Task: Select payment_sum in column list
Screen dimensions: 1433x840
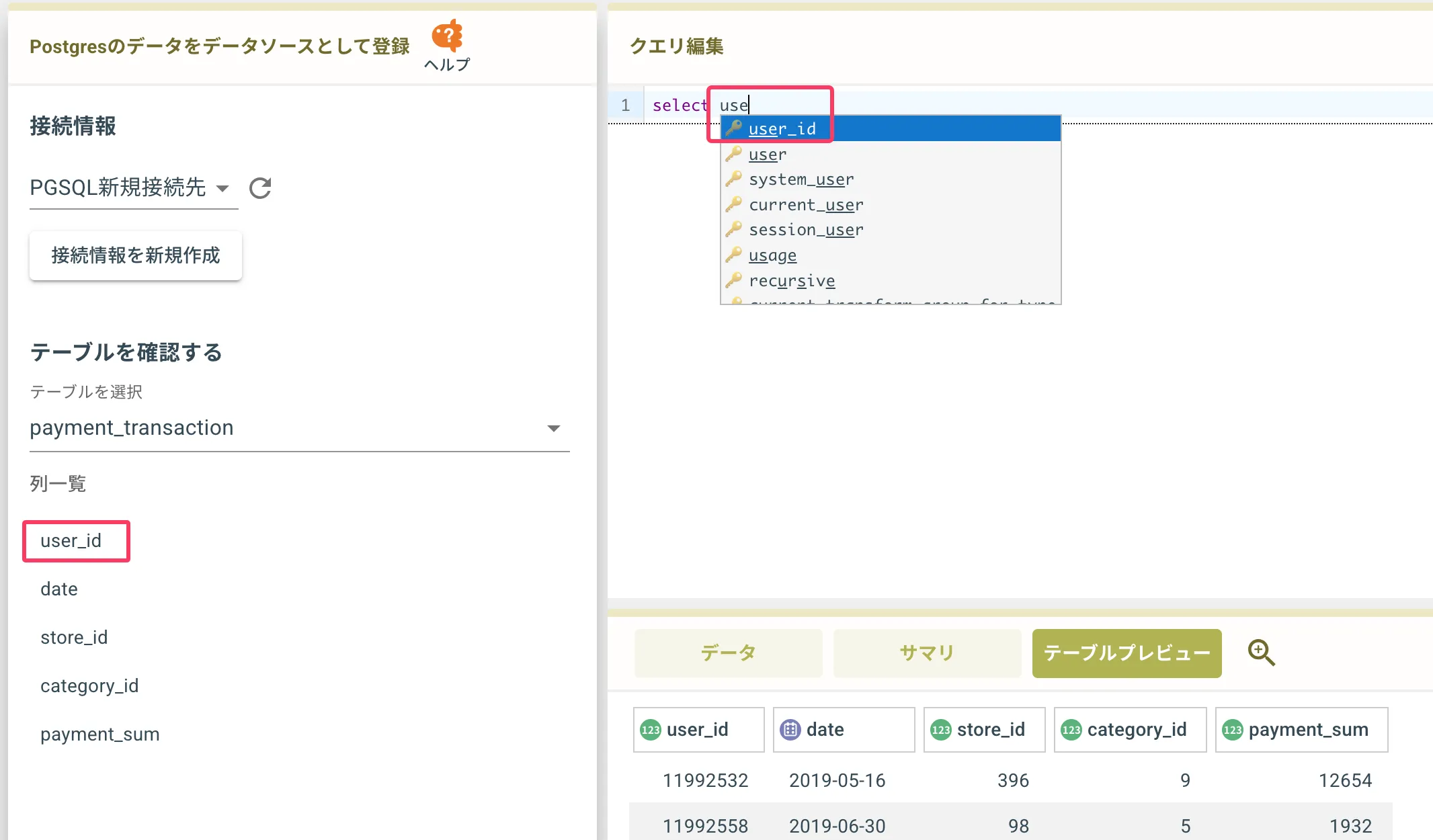Action: pos(100,734)
